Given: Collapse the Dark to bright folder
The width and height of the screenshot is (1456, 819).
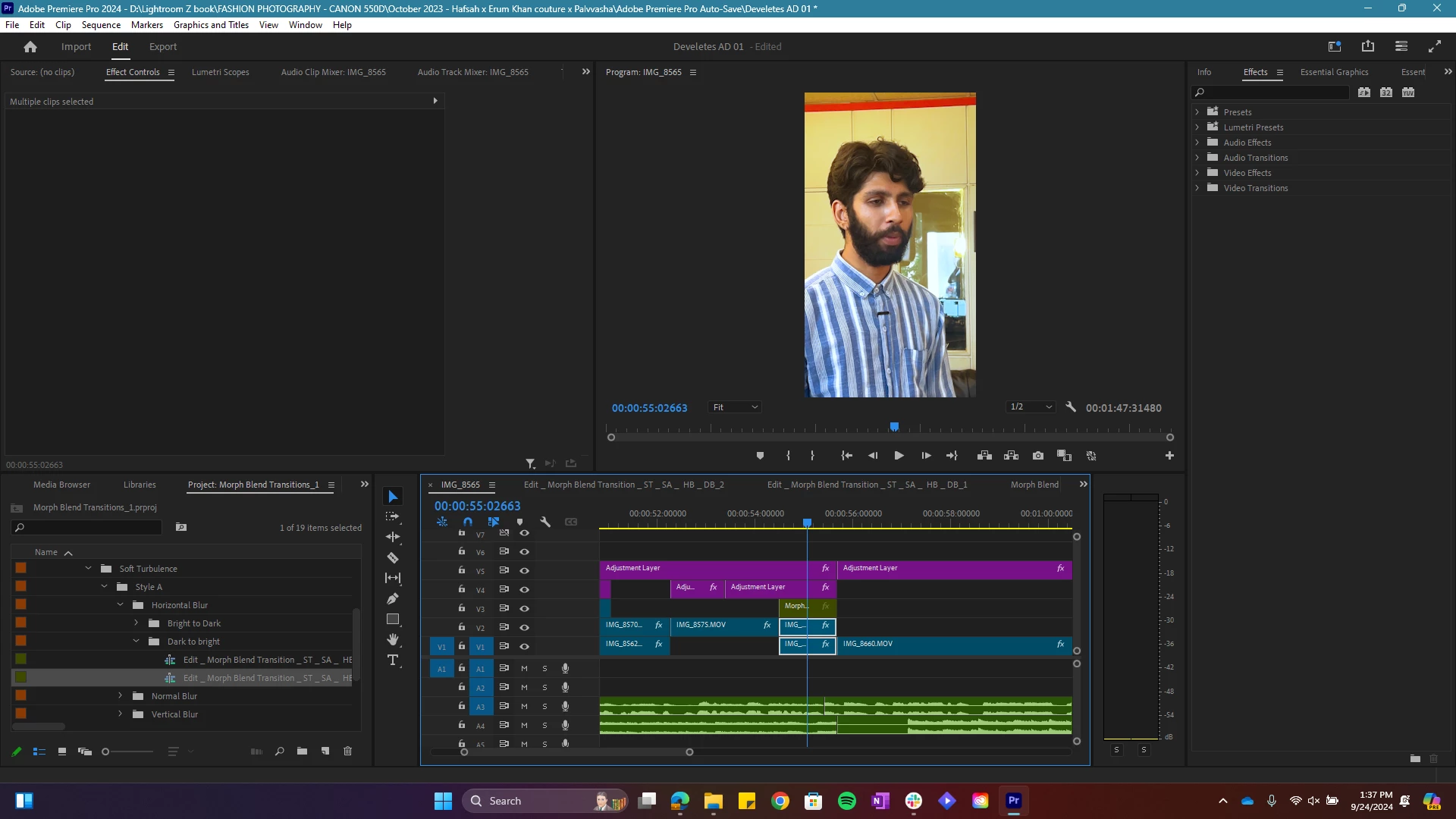Looking at the screenshot, I should (x=136, y=642).
